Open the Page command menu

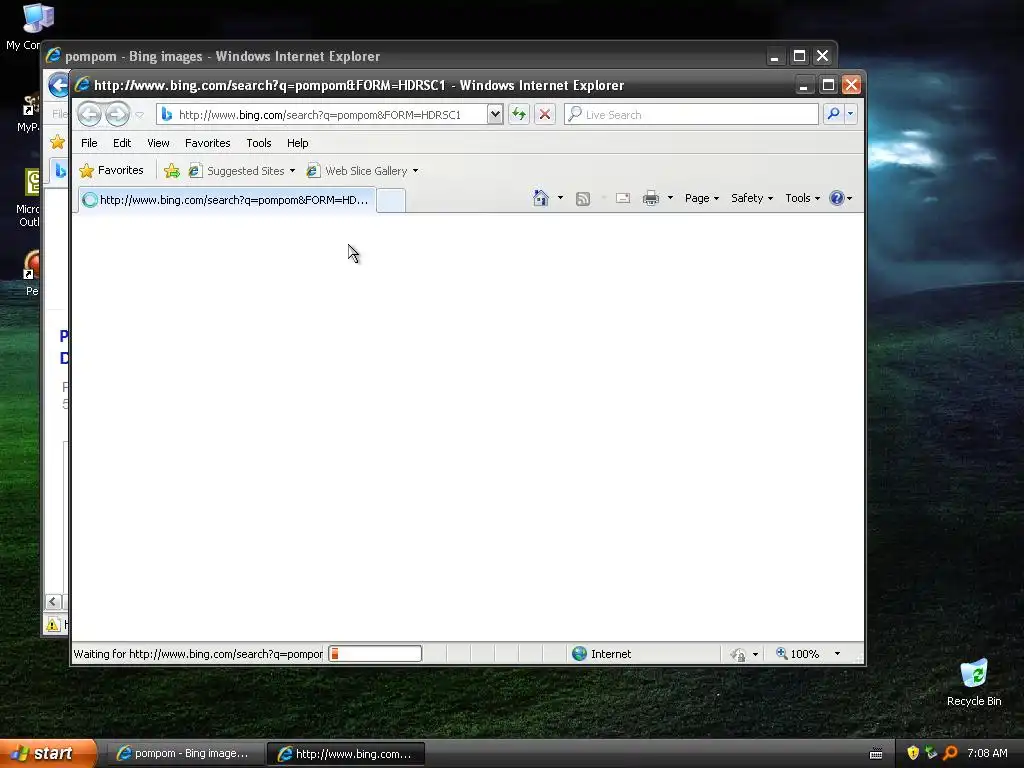coord(701,198)
